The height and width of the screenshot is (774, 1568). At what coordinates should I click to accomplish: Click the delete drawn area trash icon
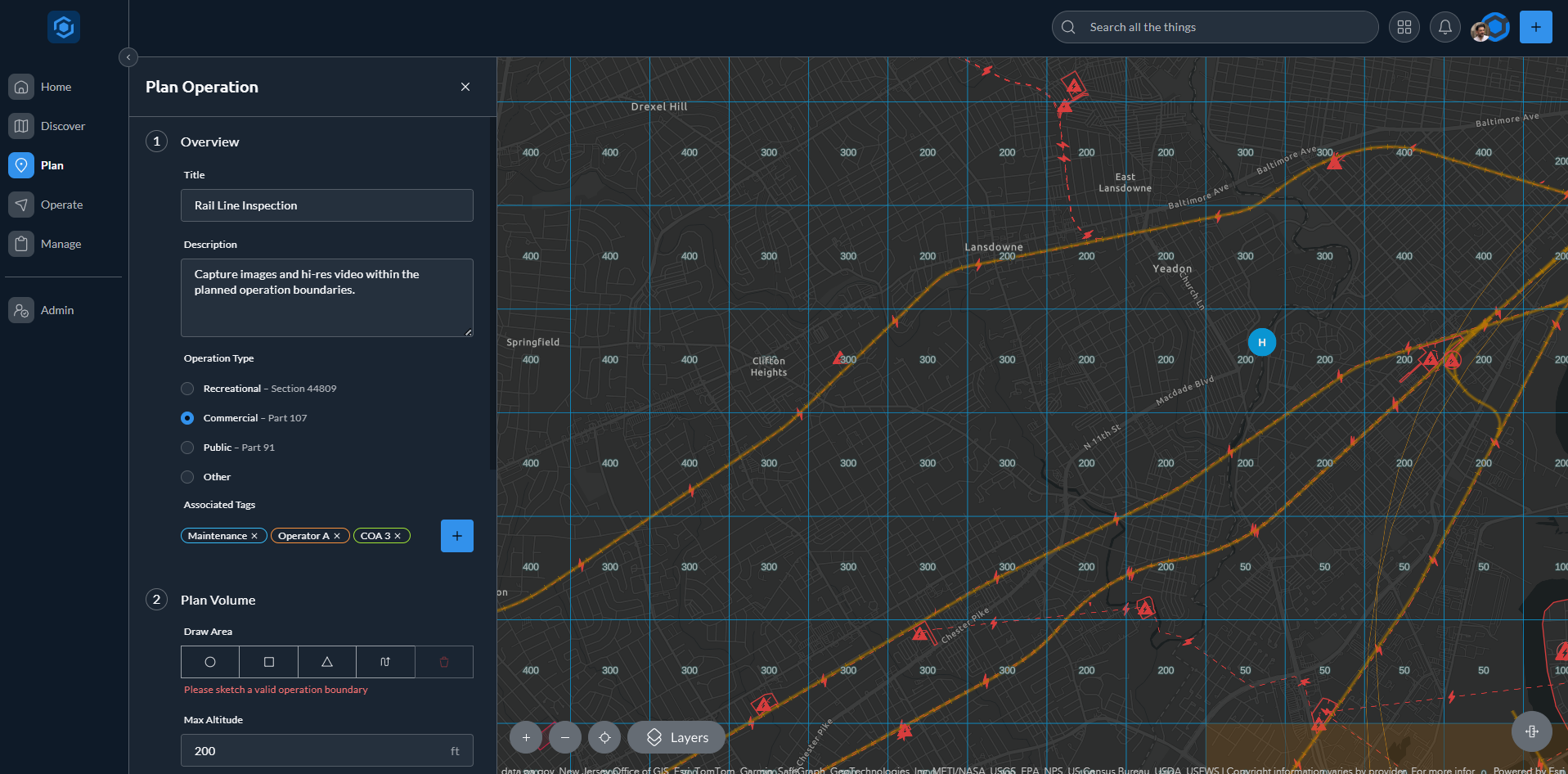point(444,662)
